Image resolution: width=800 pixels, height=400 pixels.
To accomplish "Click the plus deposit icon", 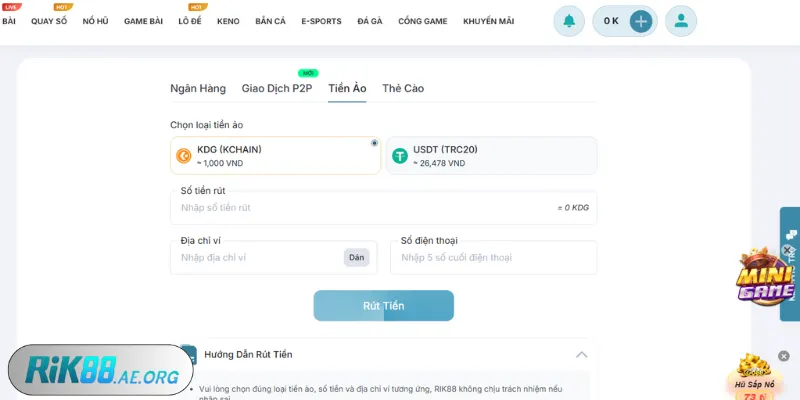I will (x=641, y=20).
